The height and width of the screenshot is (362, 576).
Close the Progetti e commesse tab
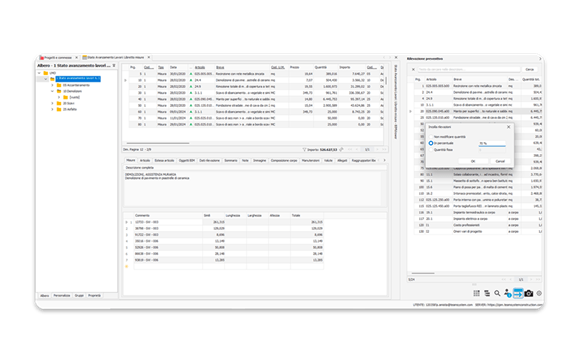click(x=76, y=57)
